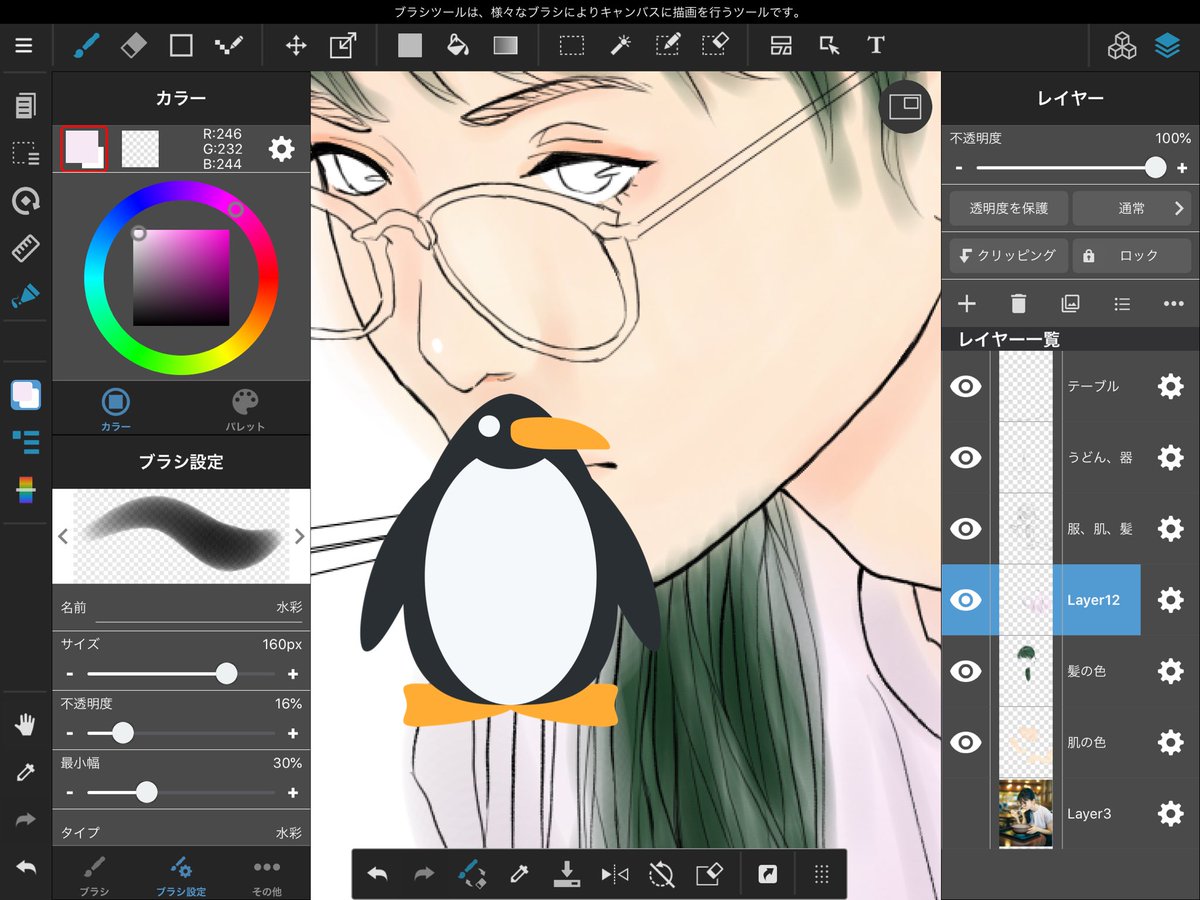Show next brush preview arrow
Viewport: 1200px width, 900px height.
click(x=299, y=536)
